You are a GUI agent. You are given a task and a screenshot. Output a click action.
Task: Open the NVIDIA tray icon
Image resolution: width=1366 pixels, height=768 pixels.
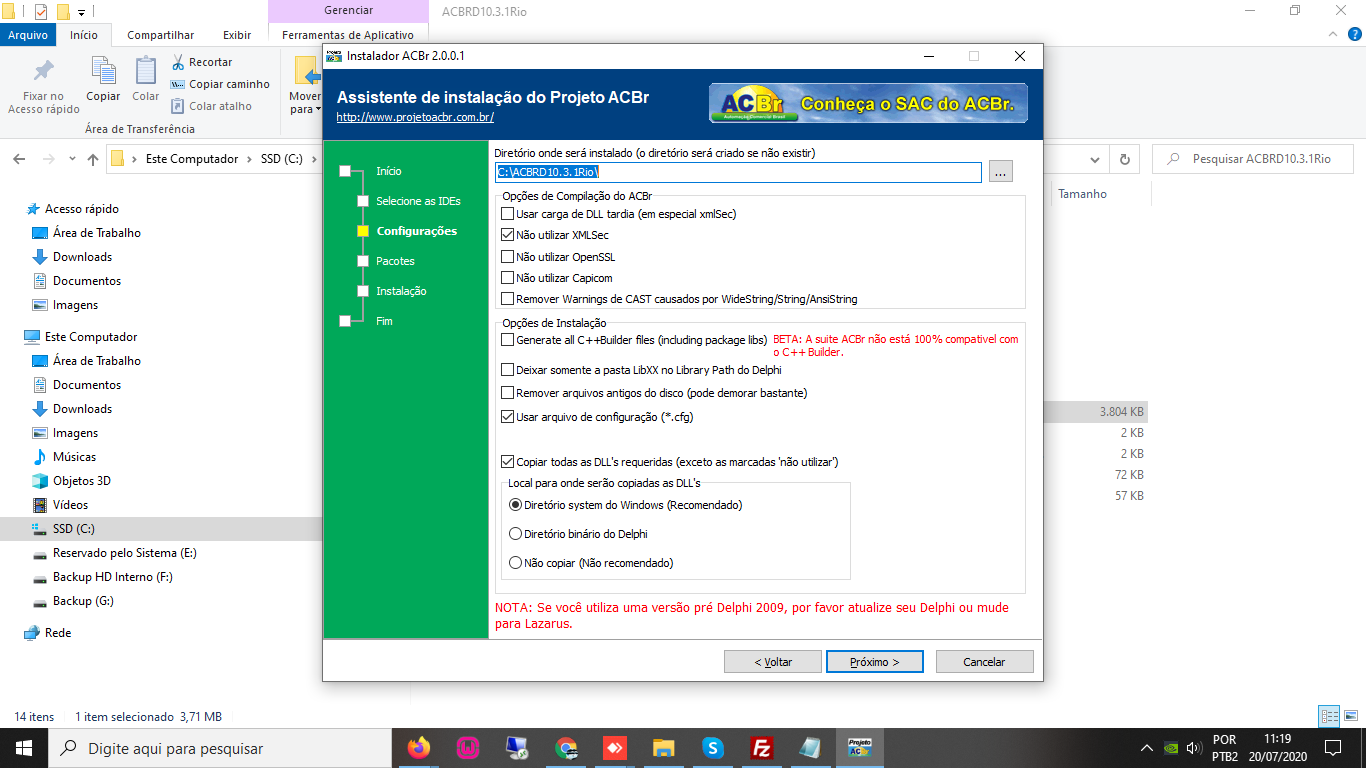(x=1171, y=748)
